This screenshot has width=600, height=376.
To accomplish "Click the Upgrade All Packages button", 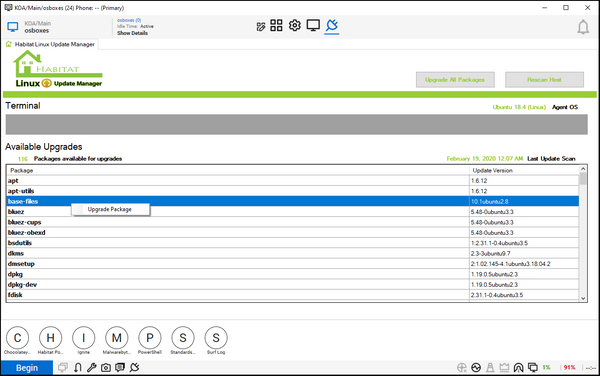I will 455,80.
